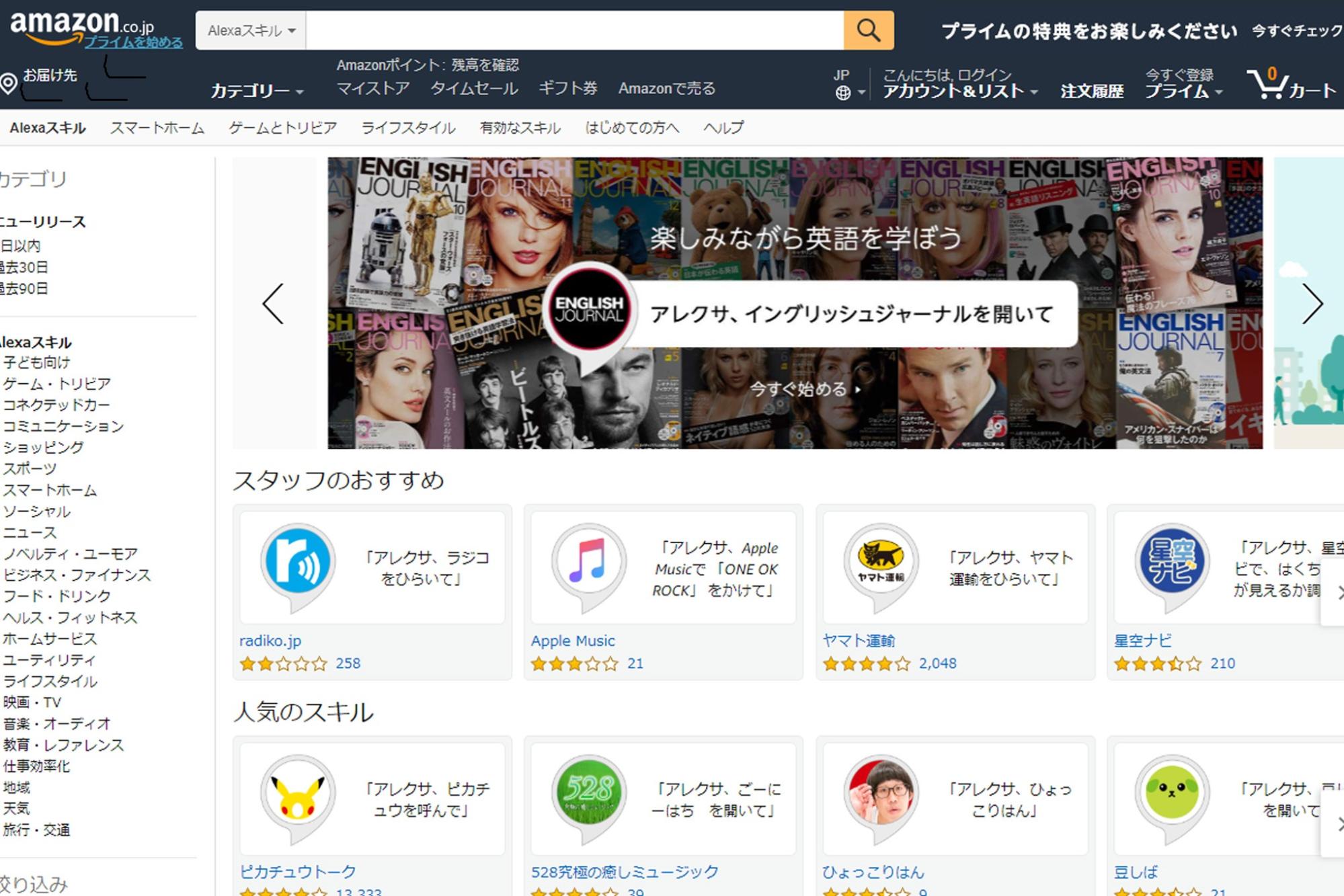Viewport: 1344px width, 896px height.
Task: Select ニュース category in sidebar
Action: tap(30, 533)
